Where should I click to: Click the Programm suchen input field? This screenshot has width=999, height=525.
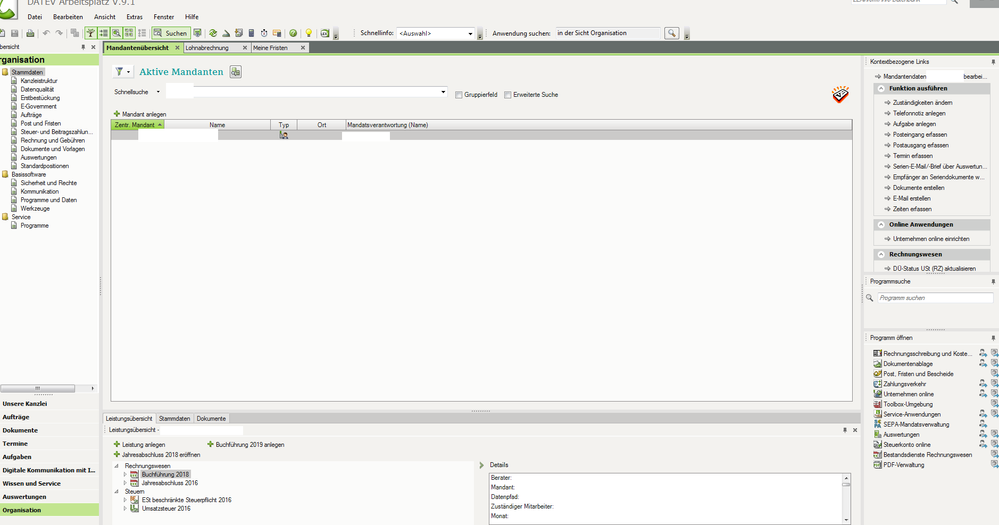click(x=935, y=298)
